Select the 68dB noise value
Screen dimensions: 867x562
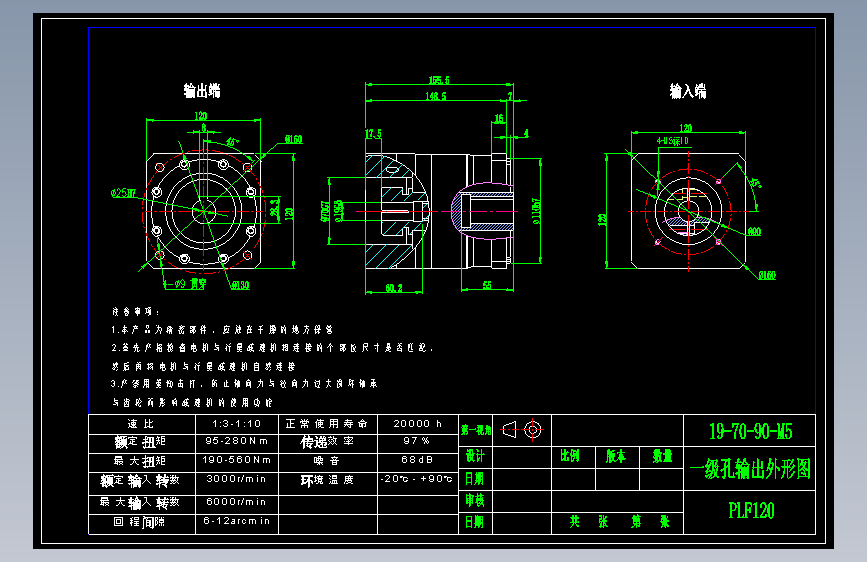(417, 460)
